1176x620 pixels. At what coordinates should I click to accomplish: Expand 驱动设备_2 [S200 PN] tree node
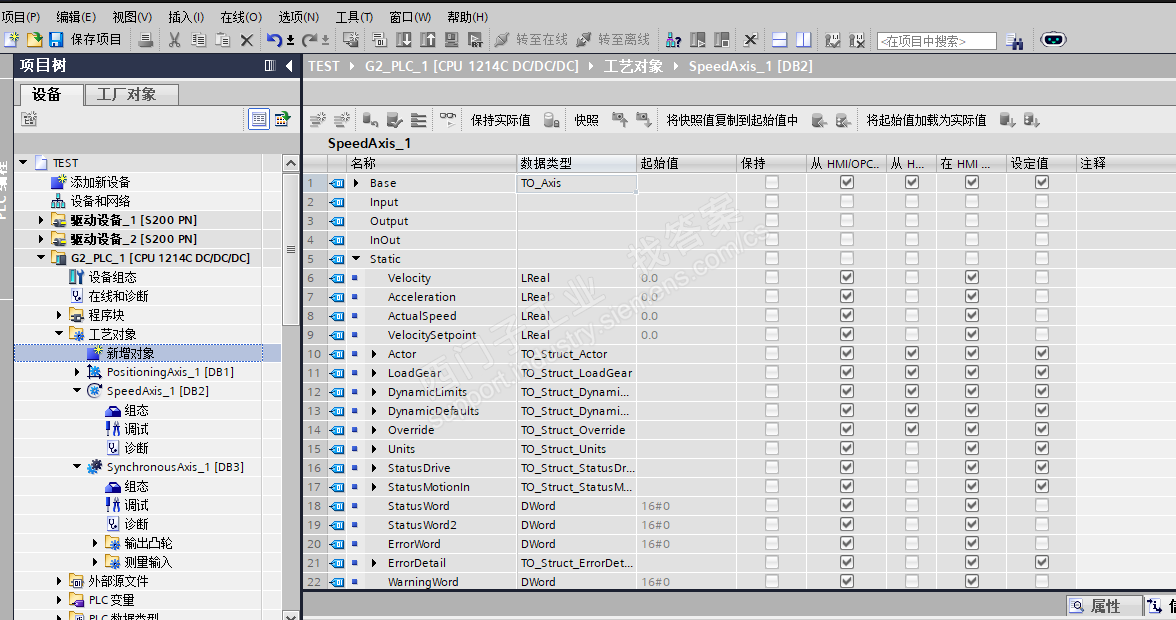(41, 238)
